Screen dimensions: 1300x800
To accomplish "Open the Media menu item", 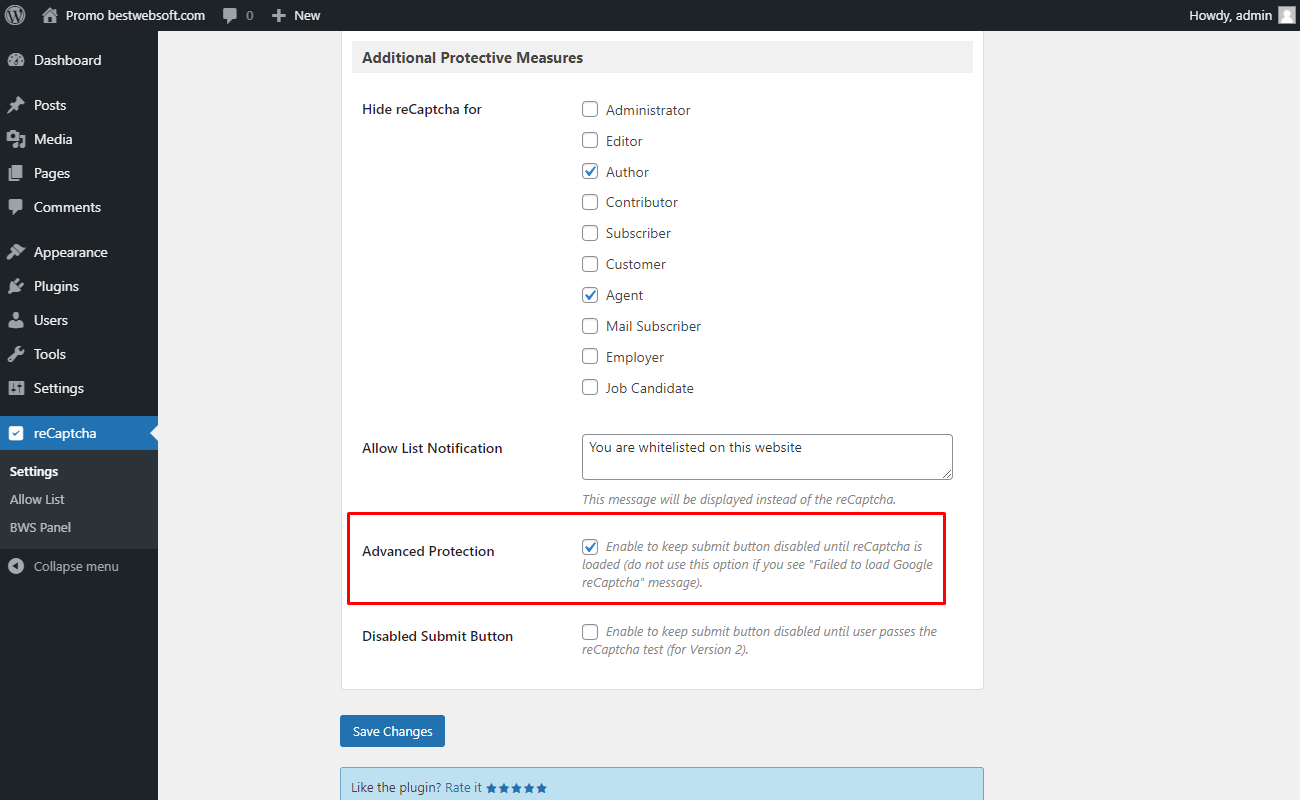I will [79, 139].
